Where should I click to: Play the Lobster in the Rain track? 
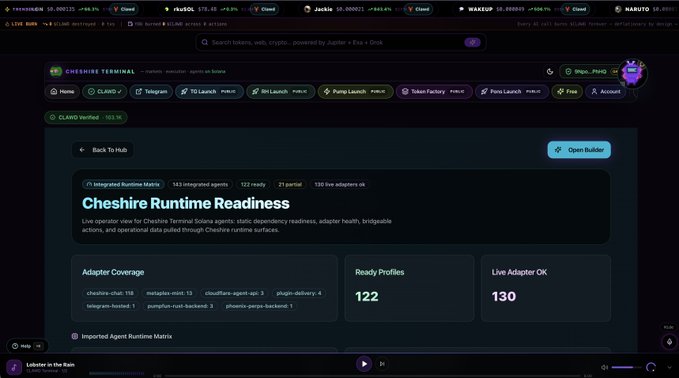point(364,364)
